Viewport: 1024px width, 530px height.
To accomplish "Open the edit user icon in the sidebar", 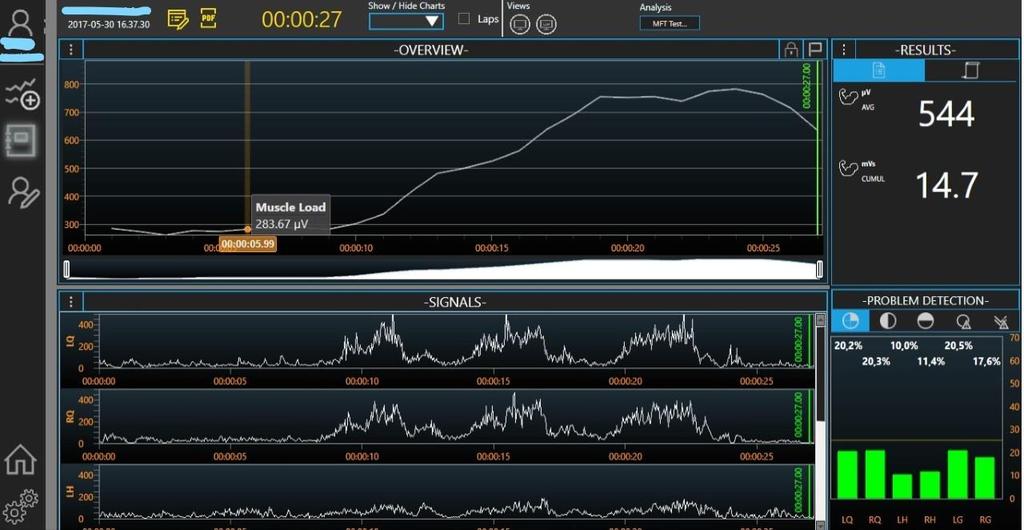I will click(x=24, y=192).
